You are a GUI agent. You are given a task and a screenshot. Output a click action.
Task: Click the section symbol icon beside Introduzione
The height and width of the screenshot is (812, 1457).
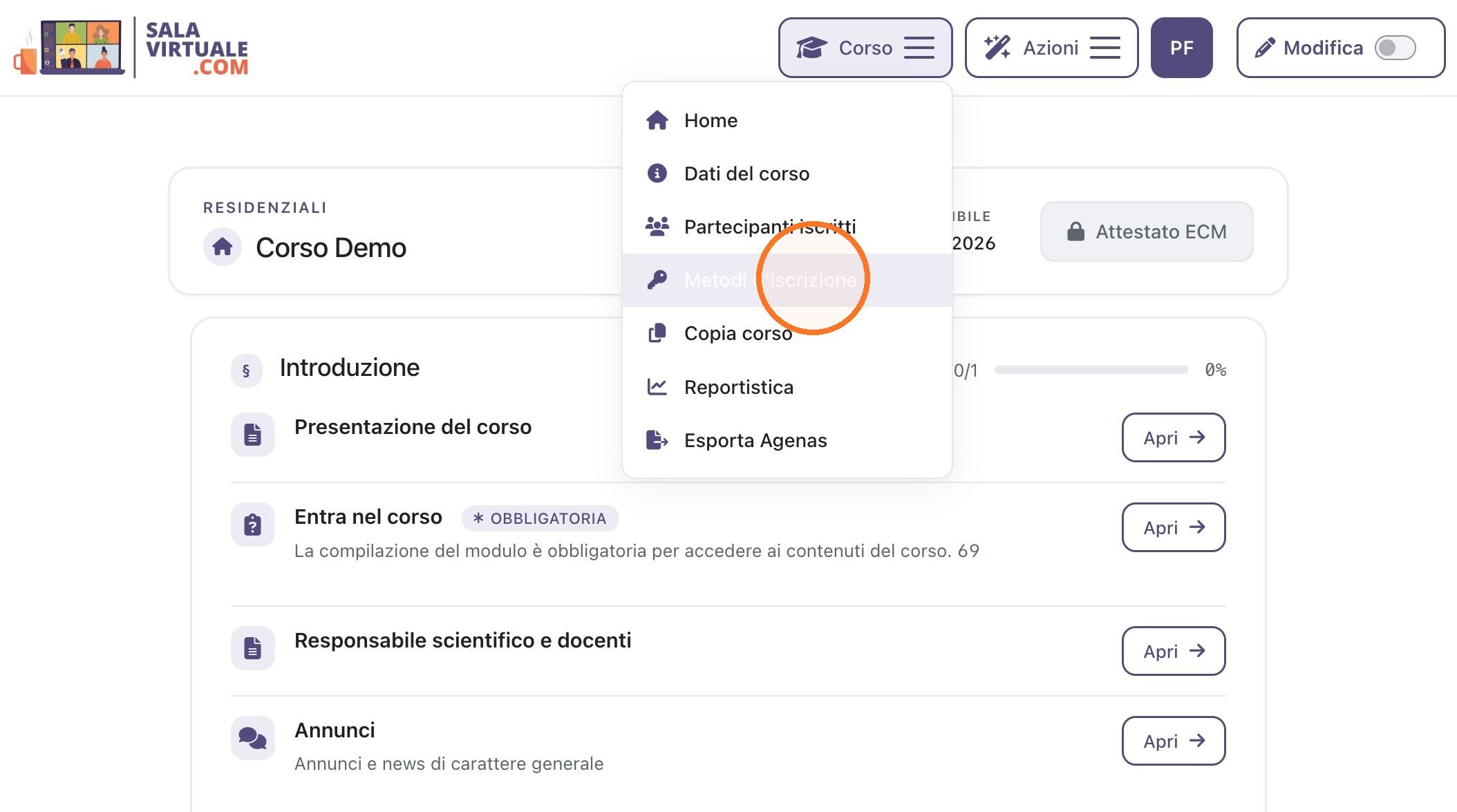pyautogui.click(x=246, y=371)
